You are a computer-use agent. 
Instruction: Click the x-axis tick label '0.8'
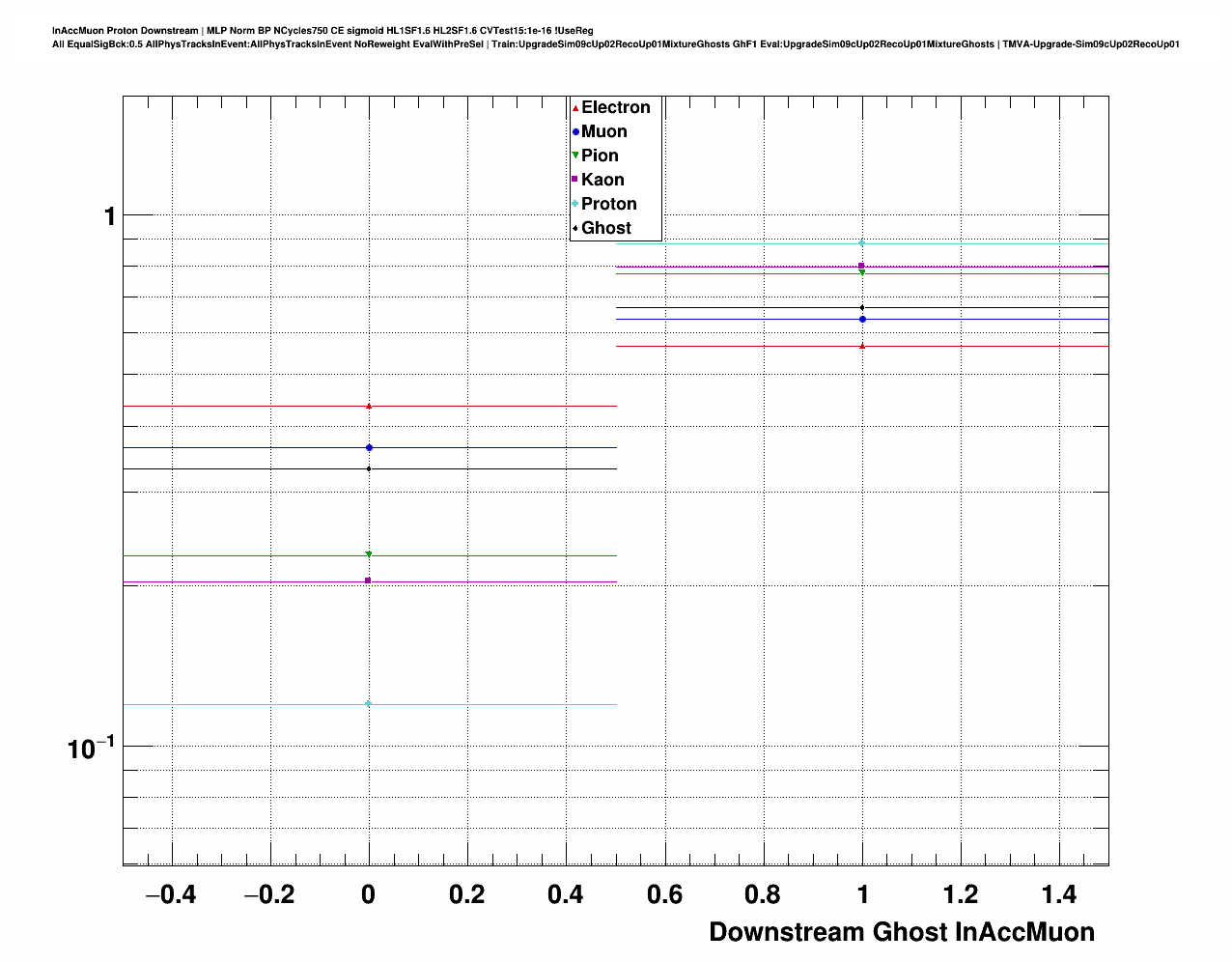(x=764, y=895)
